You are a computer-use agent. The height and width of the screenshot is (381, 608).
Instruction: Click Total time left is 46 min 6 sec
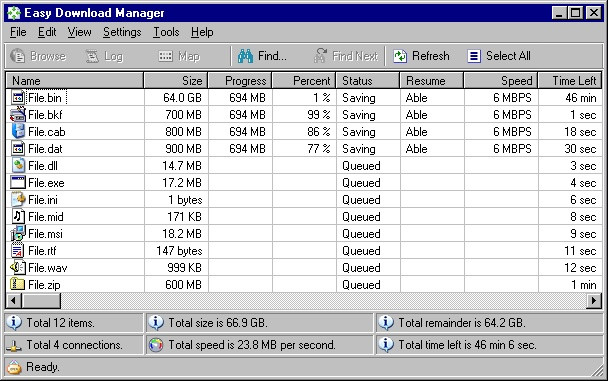point(467,345)
